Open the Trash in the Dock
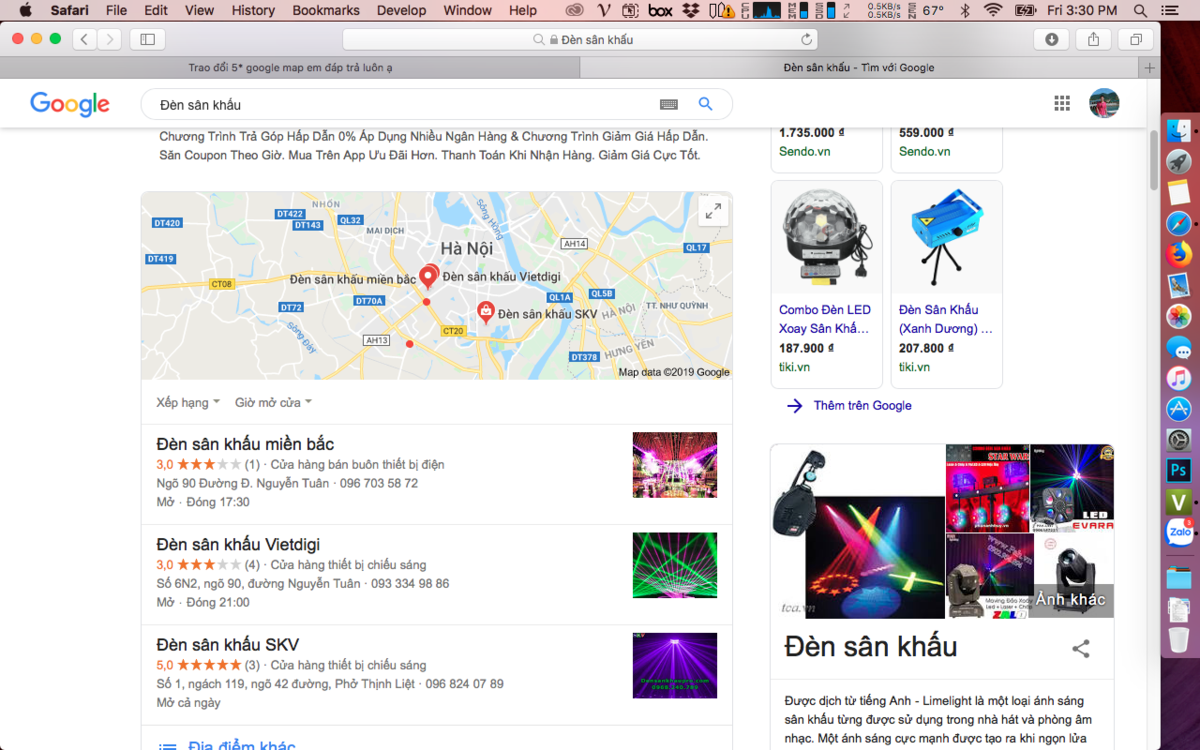Viewport: 1200px width, 750px height. tap(1179, 640)
